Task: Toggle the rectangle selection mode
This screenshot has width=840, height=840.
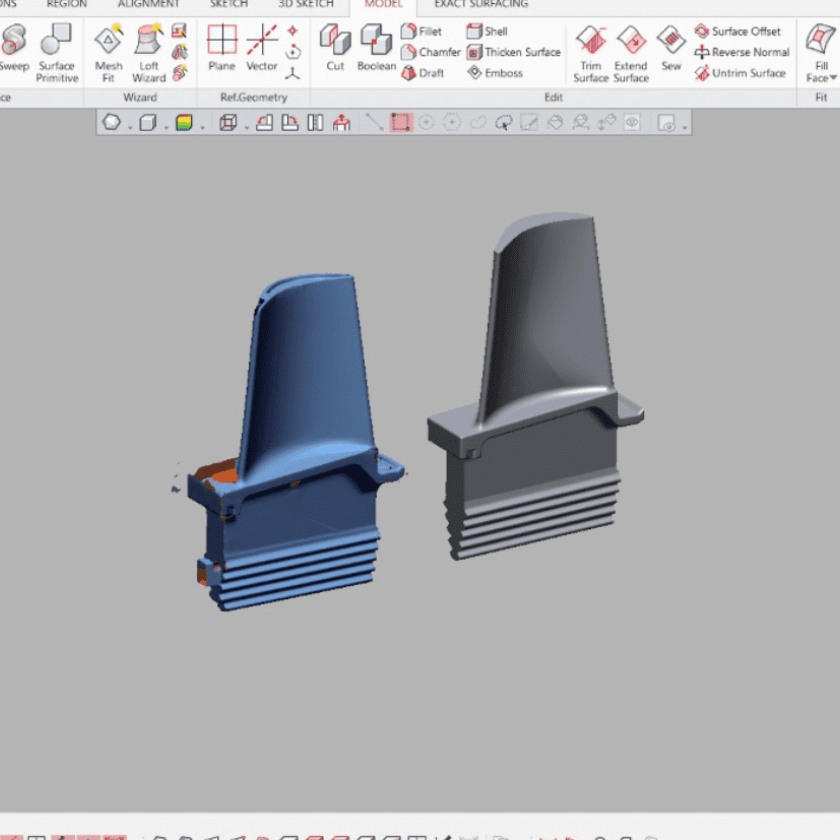Action: [401, 123]
